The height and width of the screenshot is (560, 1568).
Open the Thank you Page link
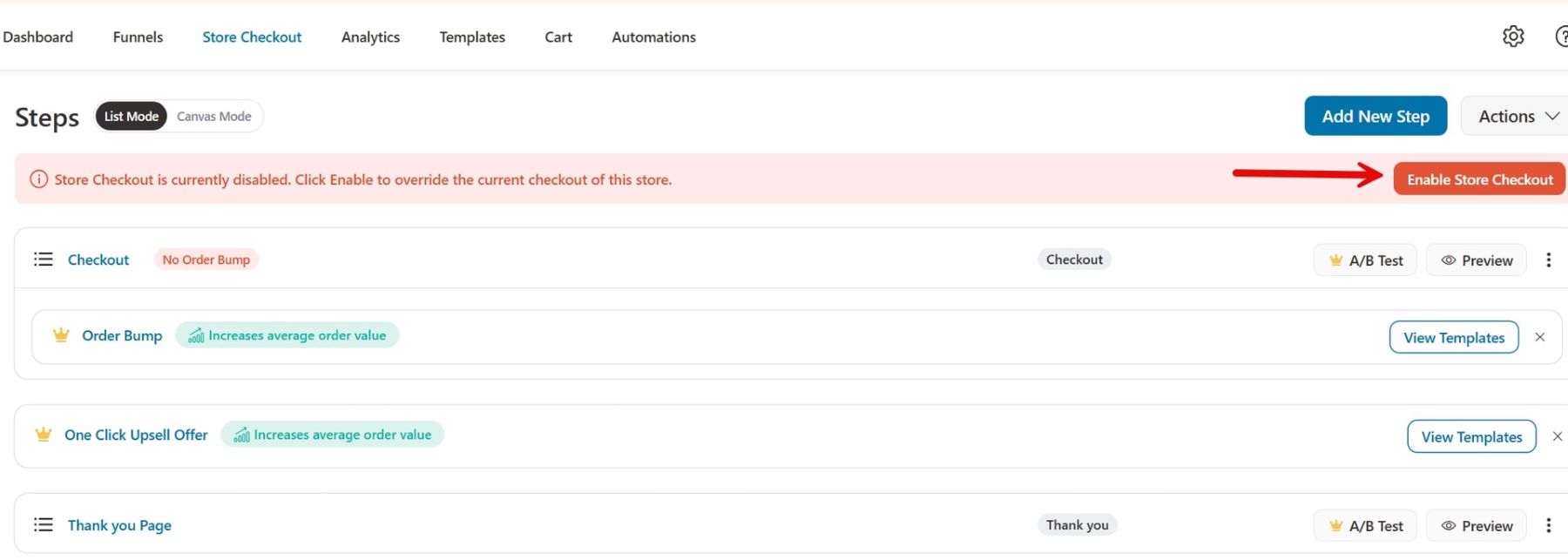pyautogui.click(x=119, y=525)
